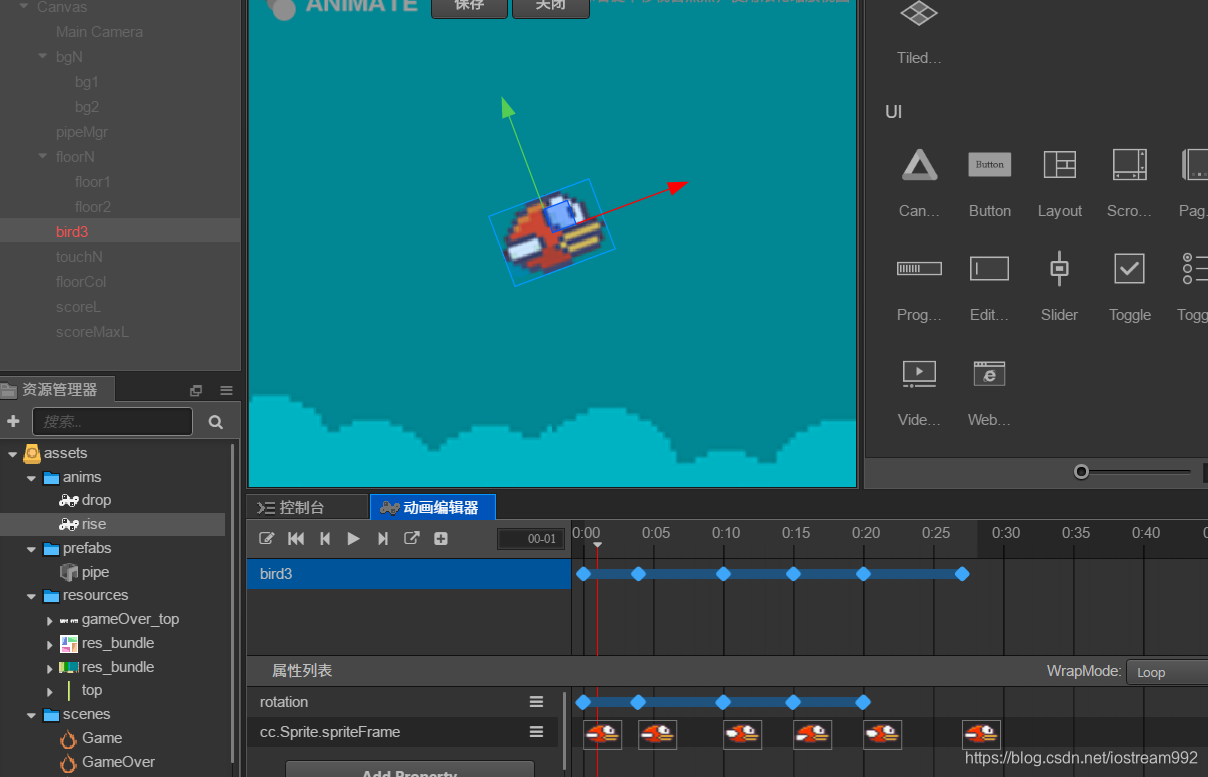Select the floorCol node
This screenshot has height=777, width=1208.
[81, 282]
